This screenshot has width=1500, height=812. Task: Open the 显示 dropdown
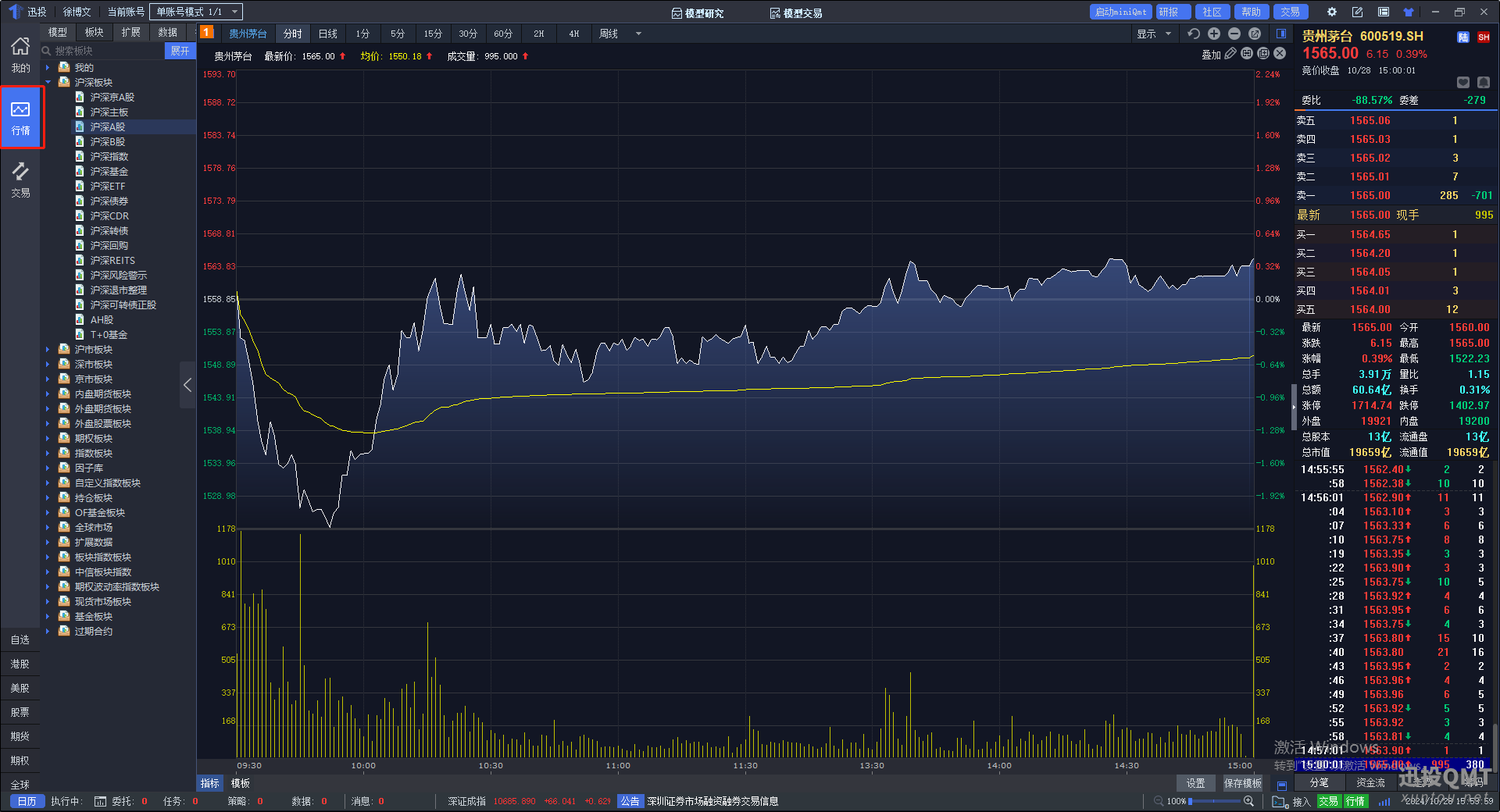[x=1154, y=34]
